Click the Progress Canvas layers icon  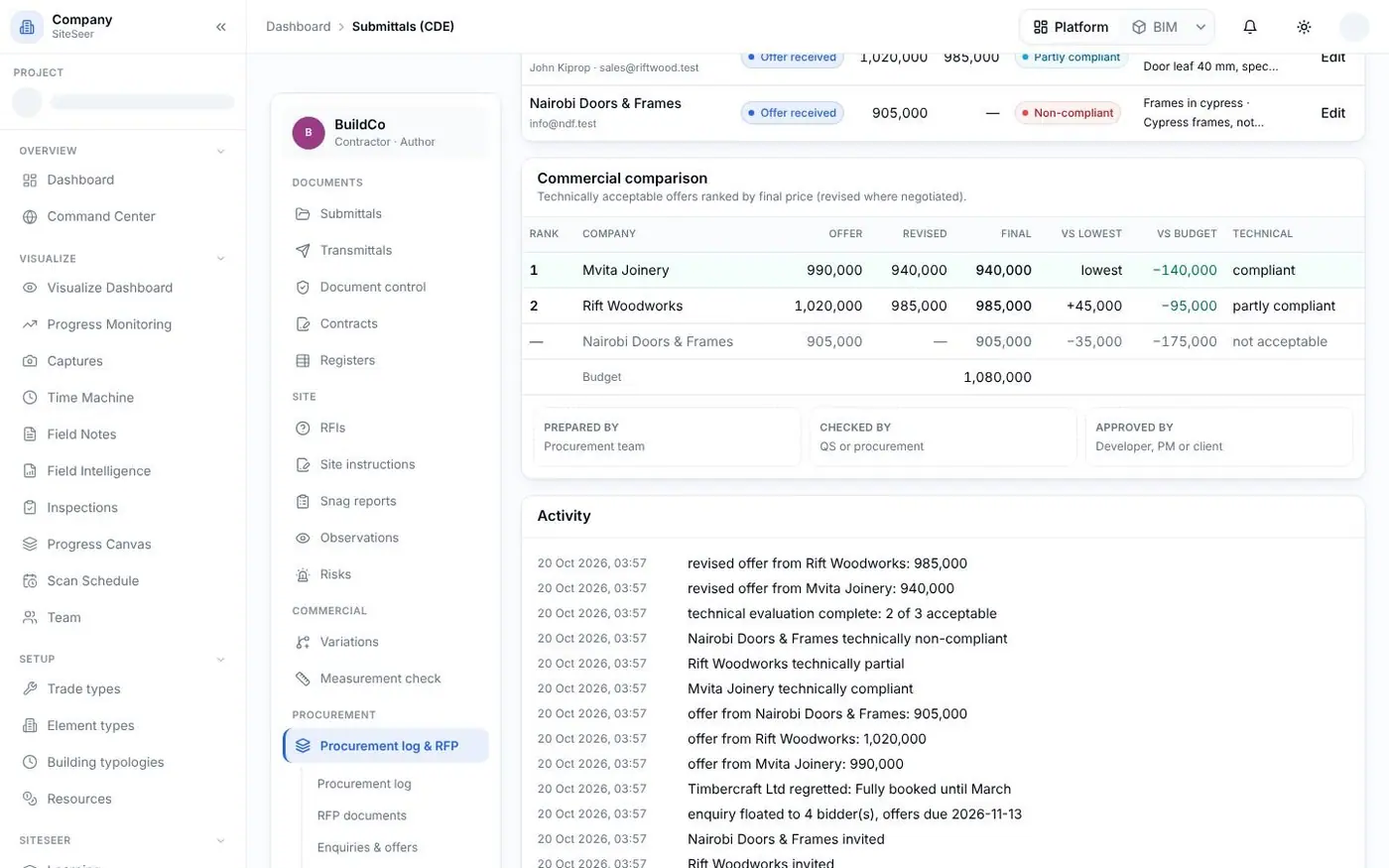click(x=30, y=545)
